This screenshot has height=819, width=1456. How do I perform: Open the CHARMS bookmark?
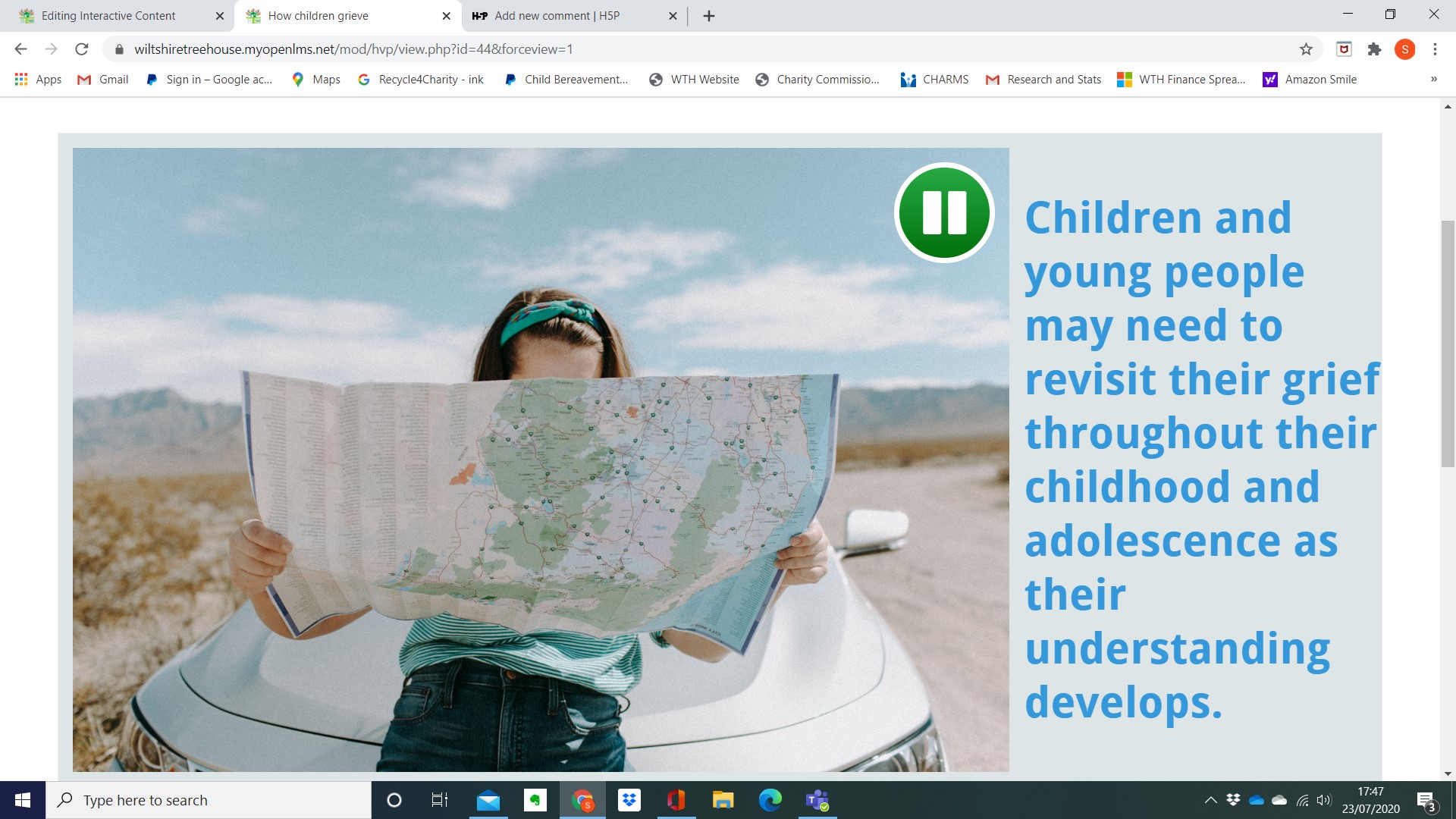tap(934, 80)
